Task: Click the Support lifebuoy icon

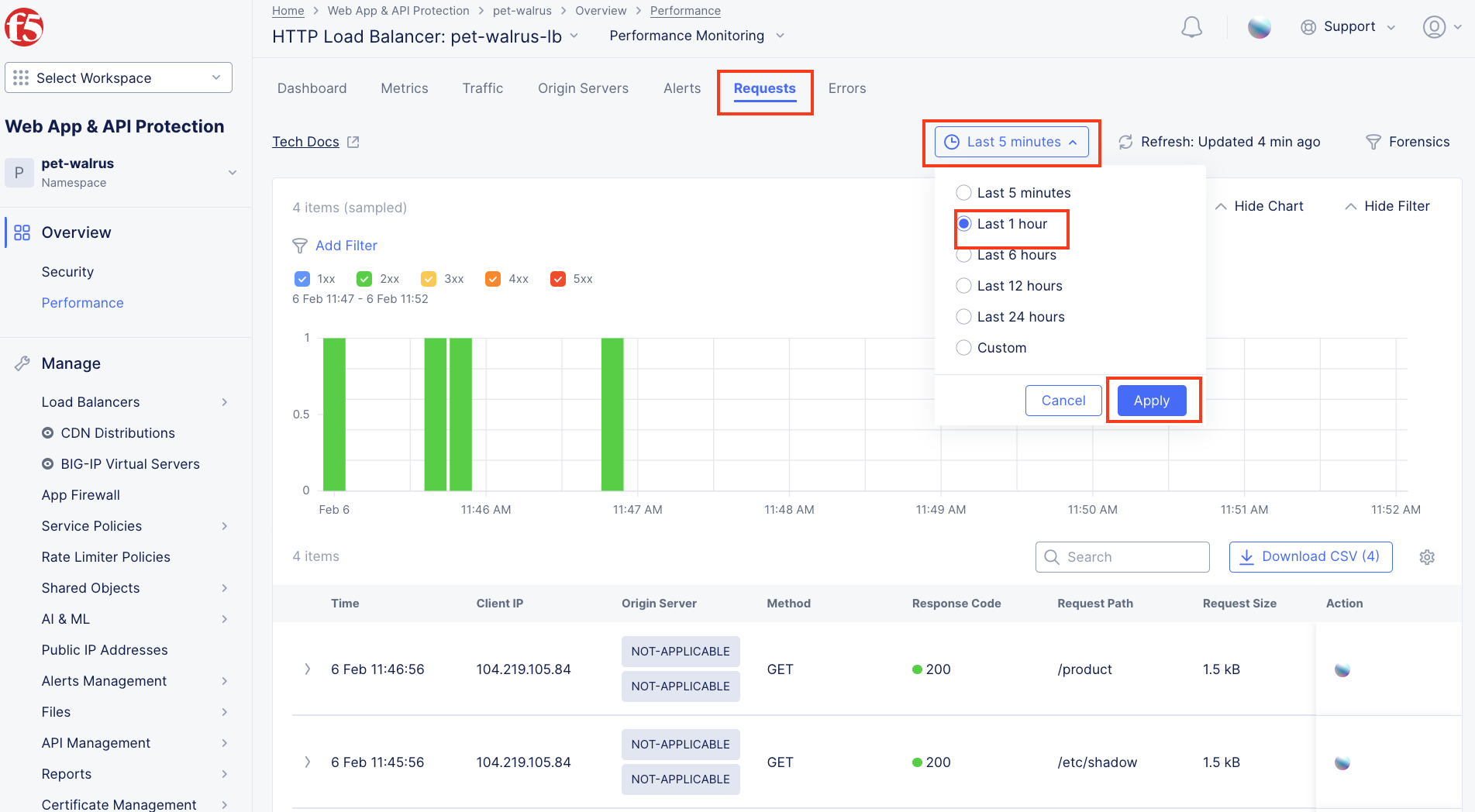Action: point(1308,27)
